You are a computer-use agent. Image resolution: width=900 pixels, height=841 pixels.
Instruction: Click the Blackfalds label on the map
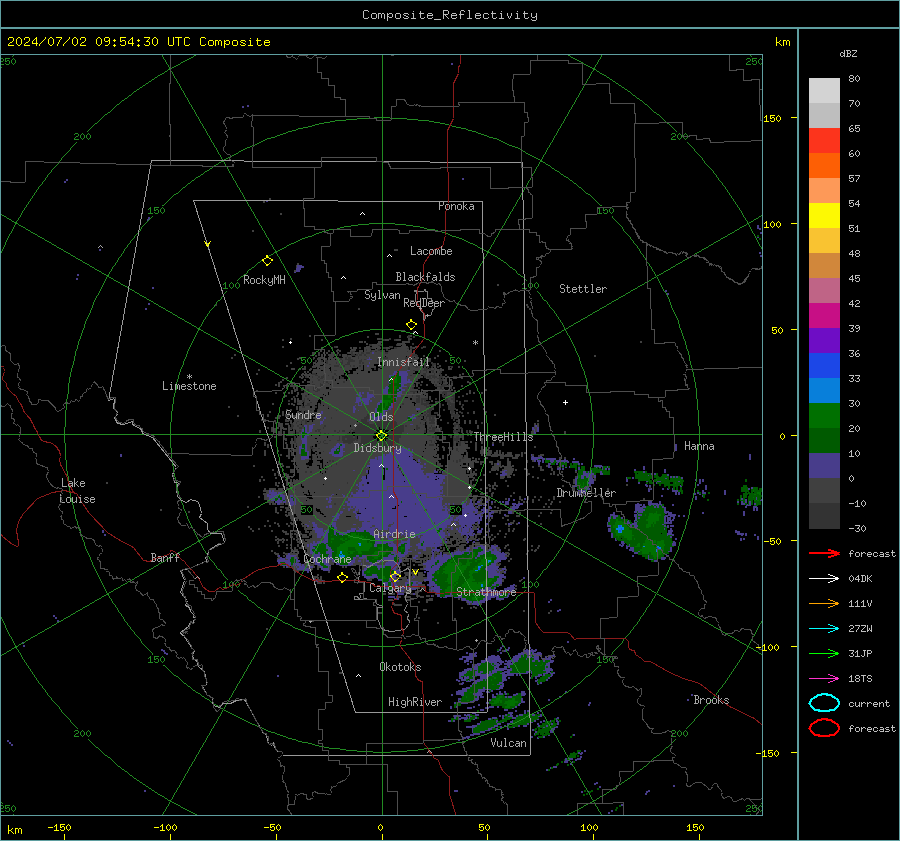[425, 277]
